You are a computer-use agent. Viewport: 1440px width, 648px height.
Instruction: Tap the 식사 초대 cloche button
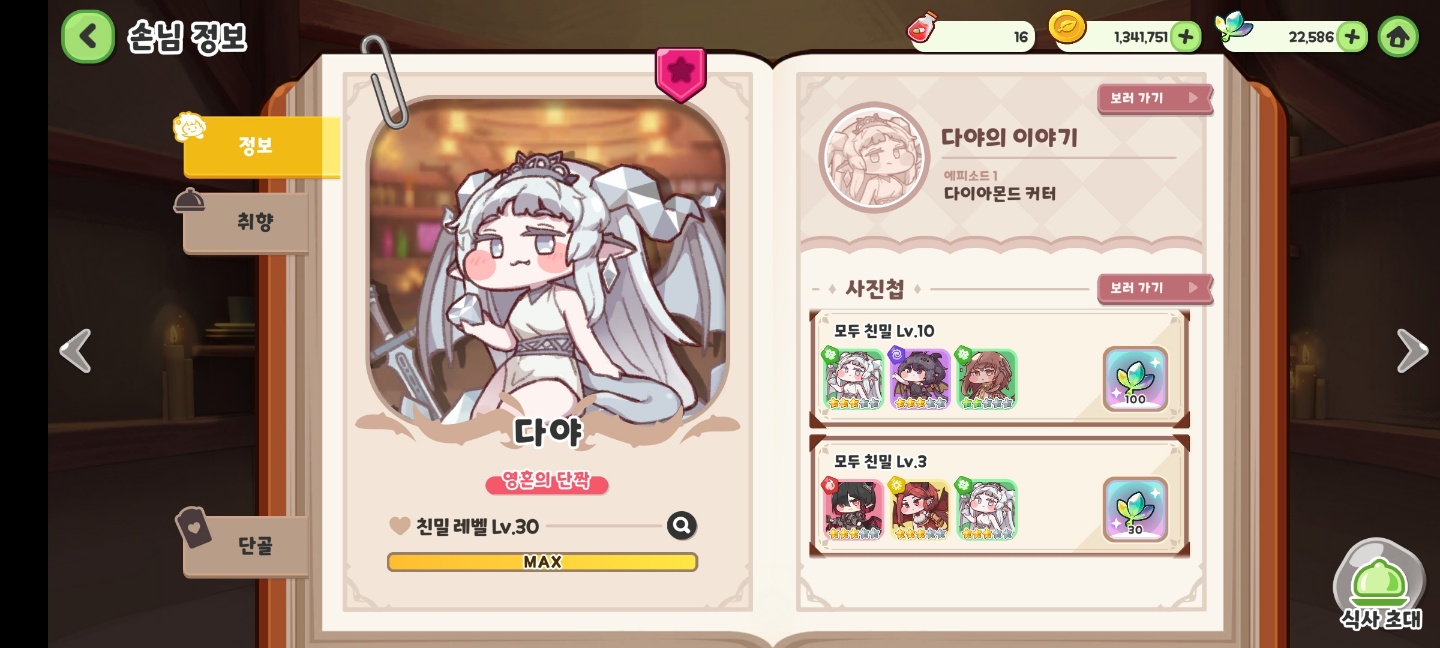pos(1380,586)
